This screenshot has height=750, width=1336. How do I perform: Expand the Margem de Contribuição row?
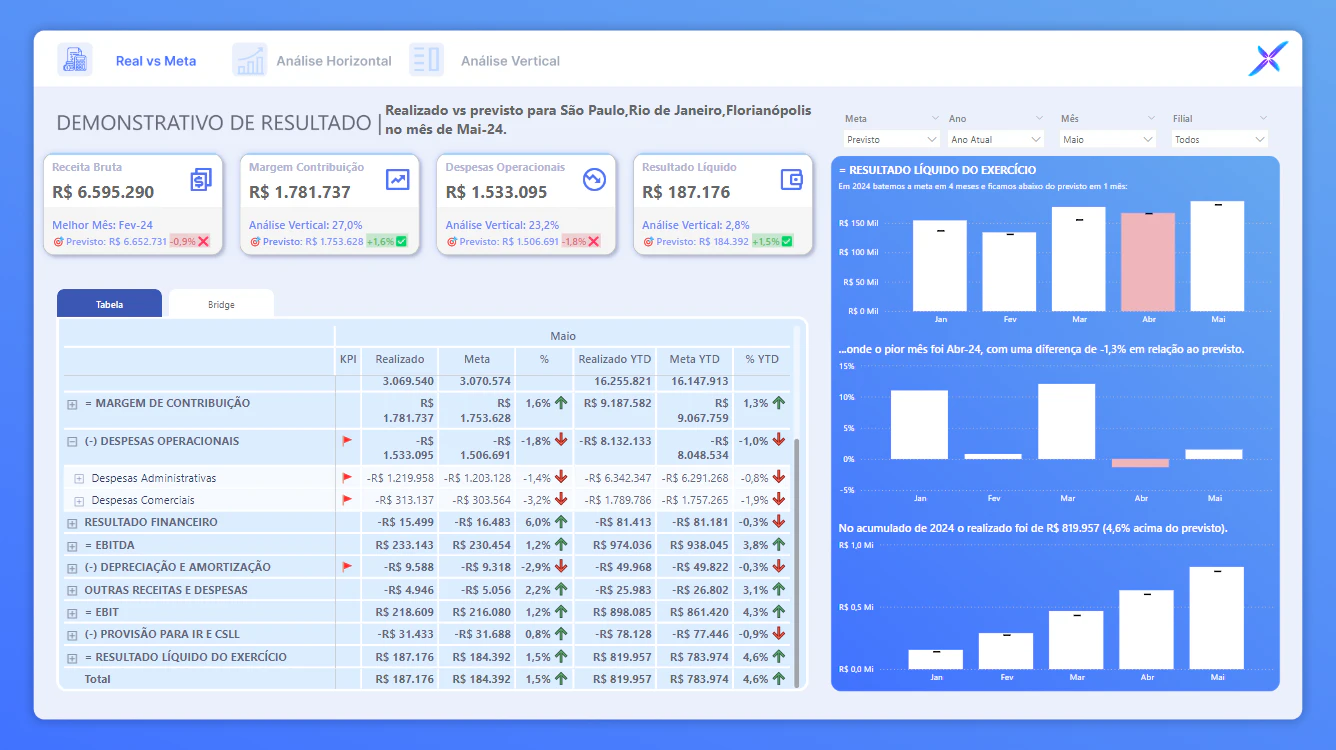click(72, 404)
